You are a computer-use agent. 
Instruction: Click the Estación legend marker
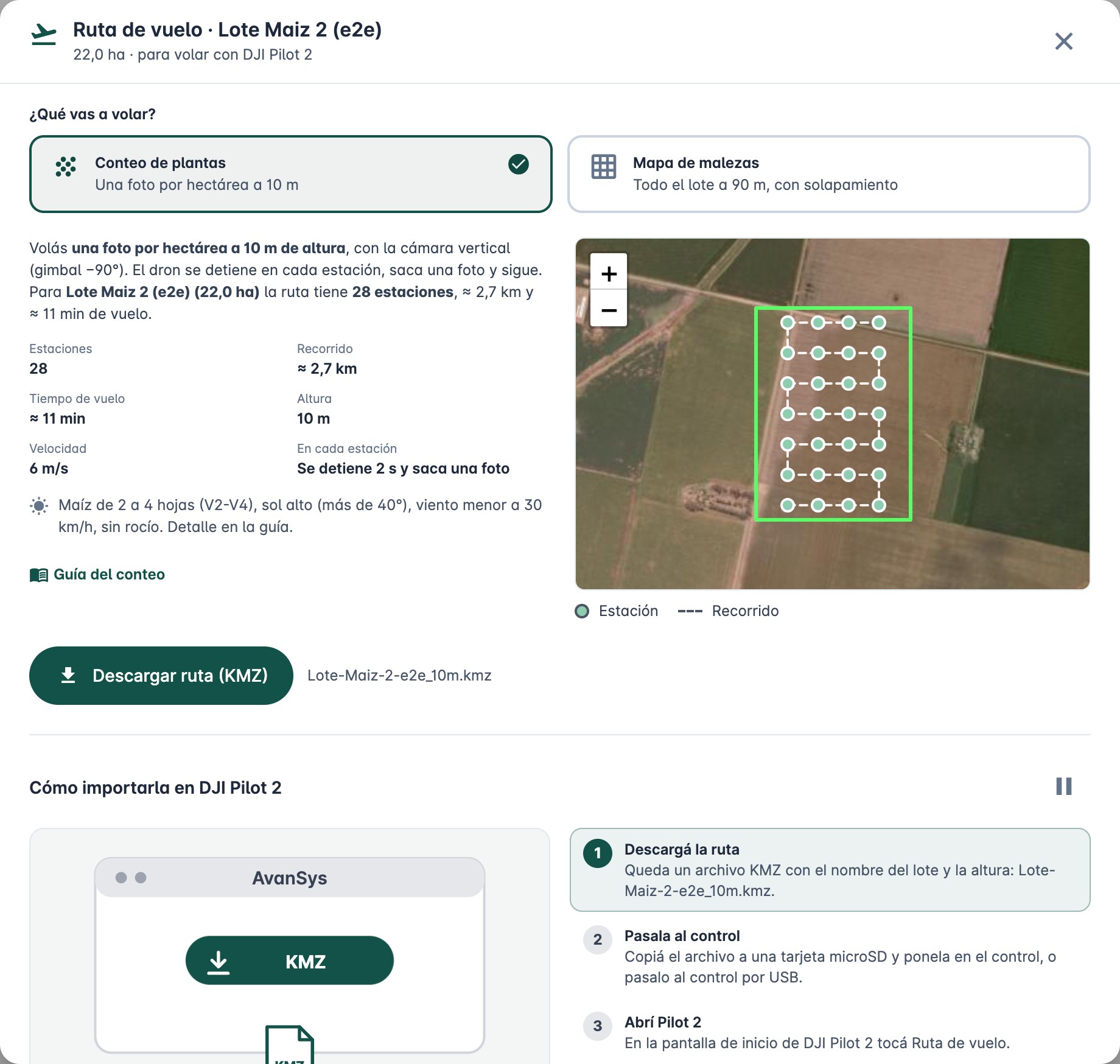tap(582, 611)
